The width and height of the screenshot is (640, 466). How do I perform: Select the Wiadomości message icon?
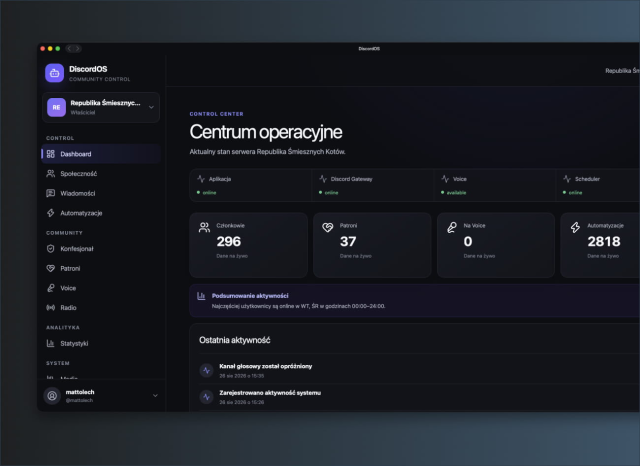pos(51,193)
